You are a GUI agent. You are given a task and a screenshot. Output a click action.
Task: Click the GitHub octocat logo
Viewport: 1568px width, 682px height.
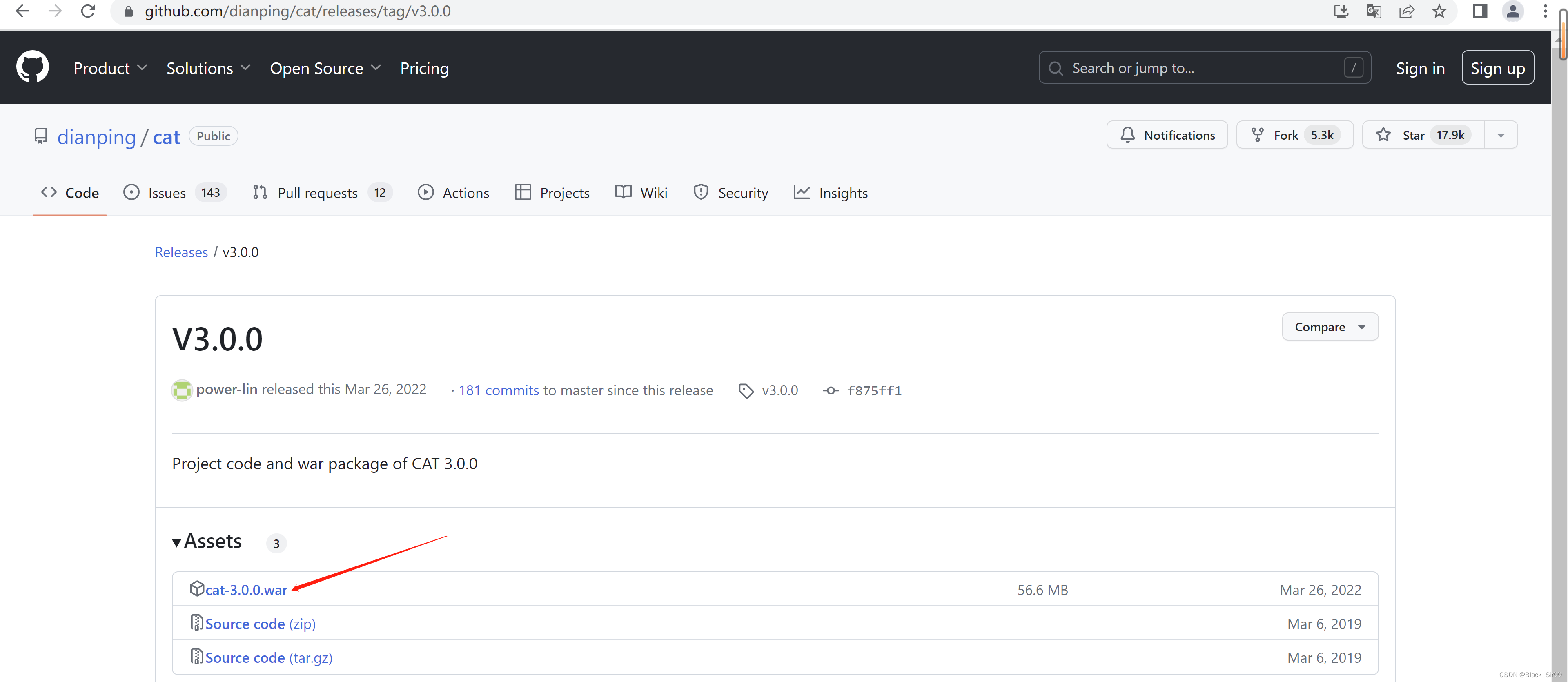32,67
